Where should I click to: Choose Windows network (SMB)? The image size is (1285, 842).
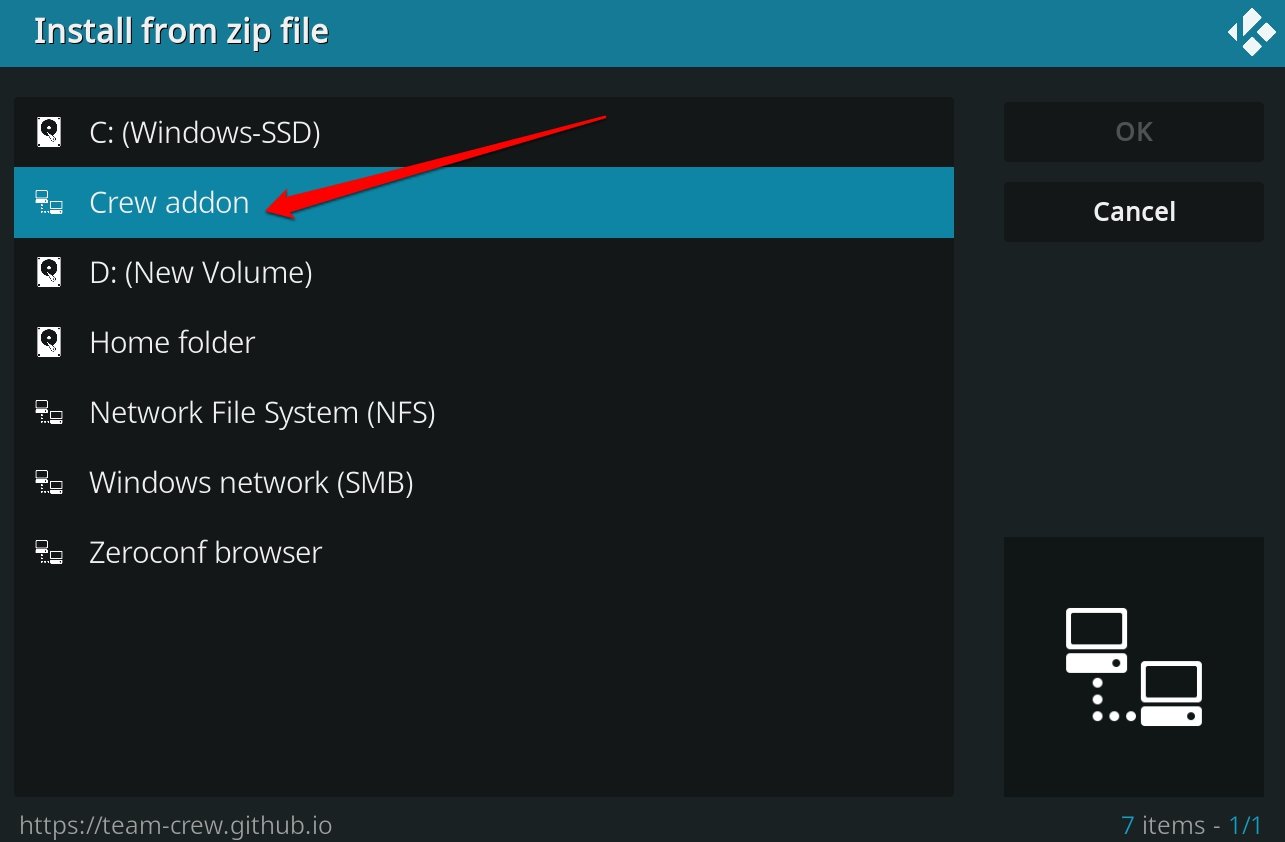(484, 482)
